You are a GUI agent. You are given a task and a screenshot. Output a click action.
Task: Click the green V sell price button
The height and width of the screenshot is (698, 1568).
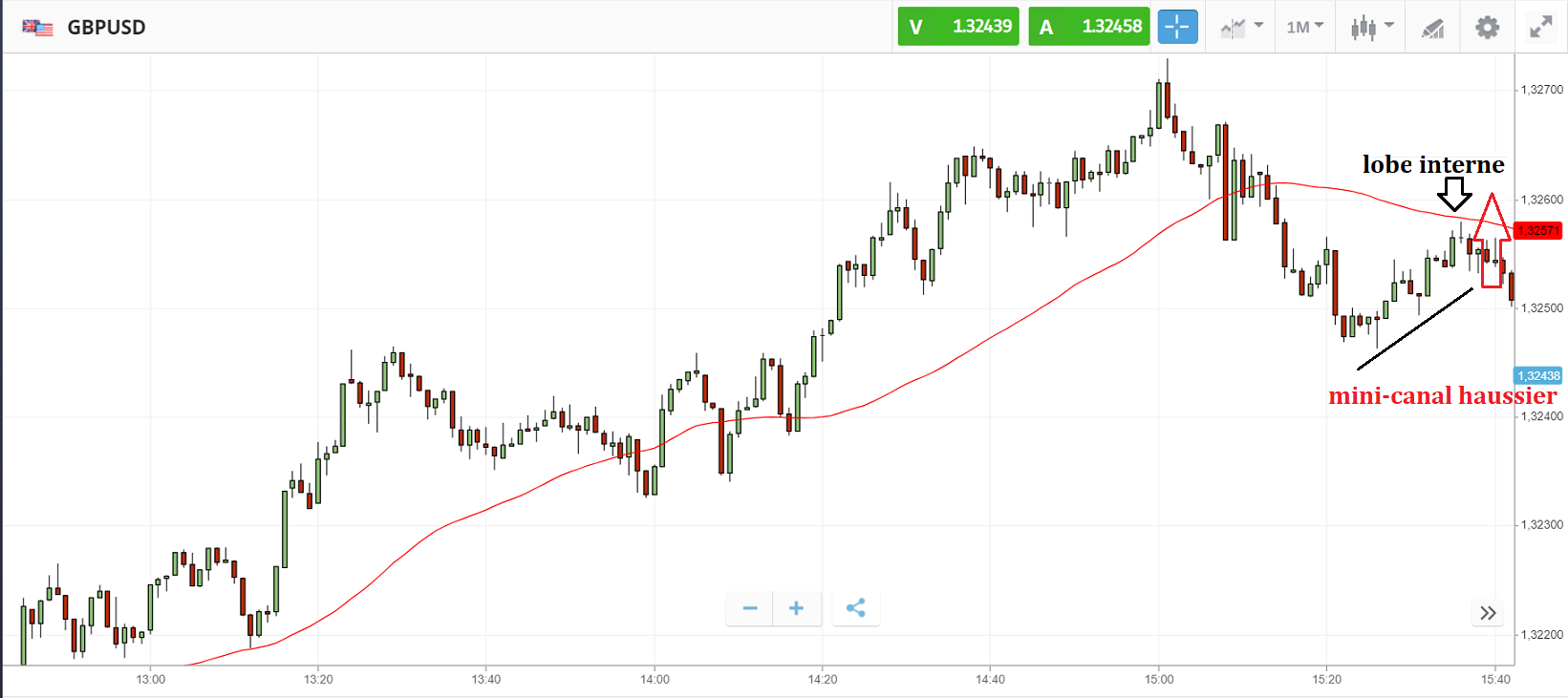957,27
